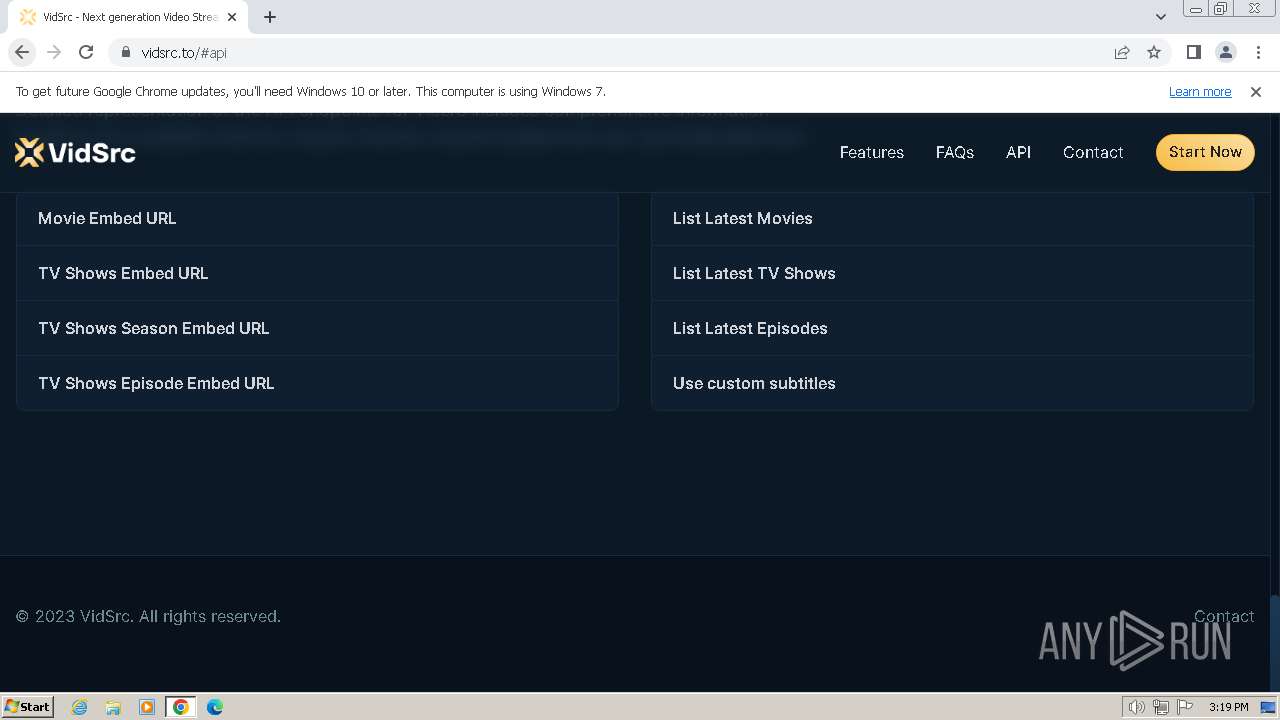Open a new browser tab
This screenshot has width=1280, height=720.
[x=270, y=17]
